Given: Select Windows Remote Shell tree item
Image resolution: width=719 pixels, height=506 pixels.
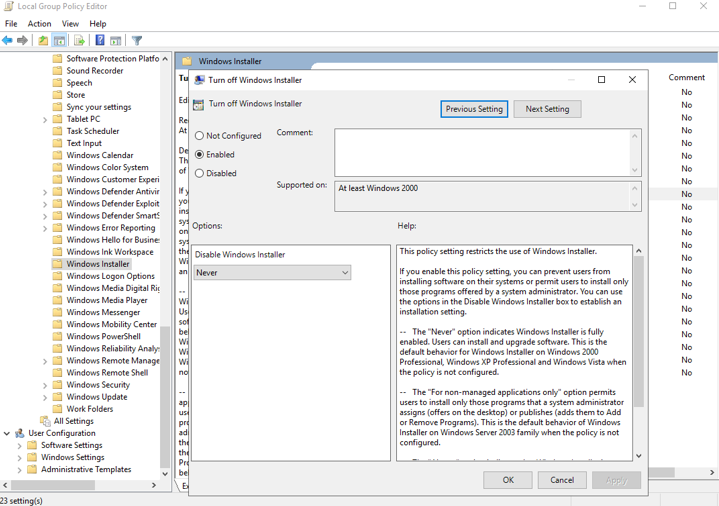Looking at the screenshot, I should pyautogui.click(x=107, y=373).
